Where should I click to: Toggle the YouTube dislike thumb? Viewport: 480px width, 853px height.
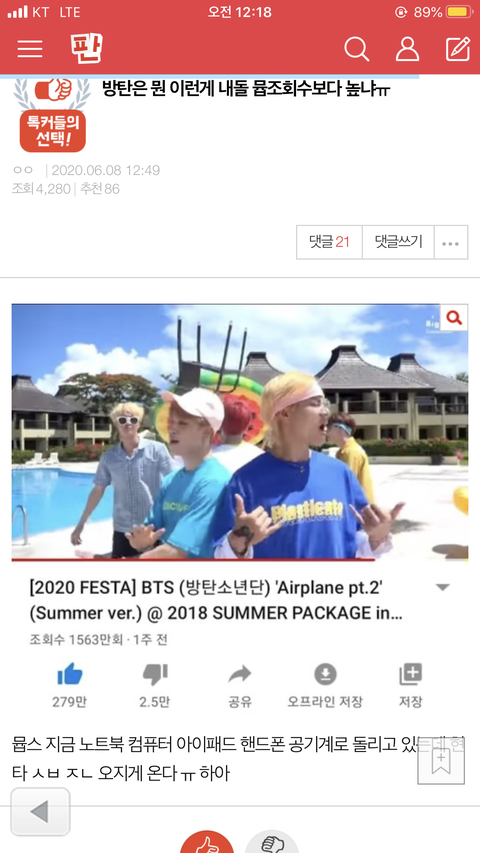[155, 675]
